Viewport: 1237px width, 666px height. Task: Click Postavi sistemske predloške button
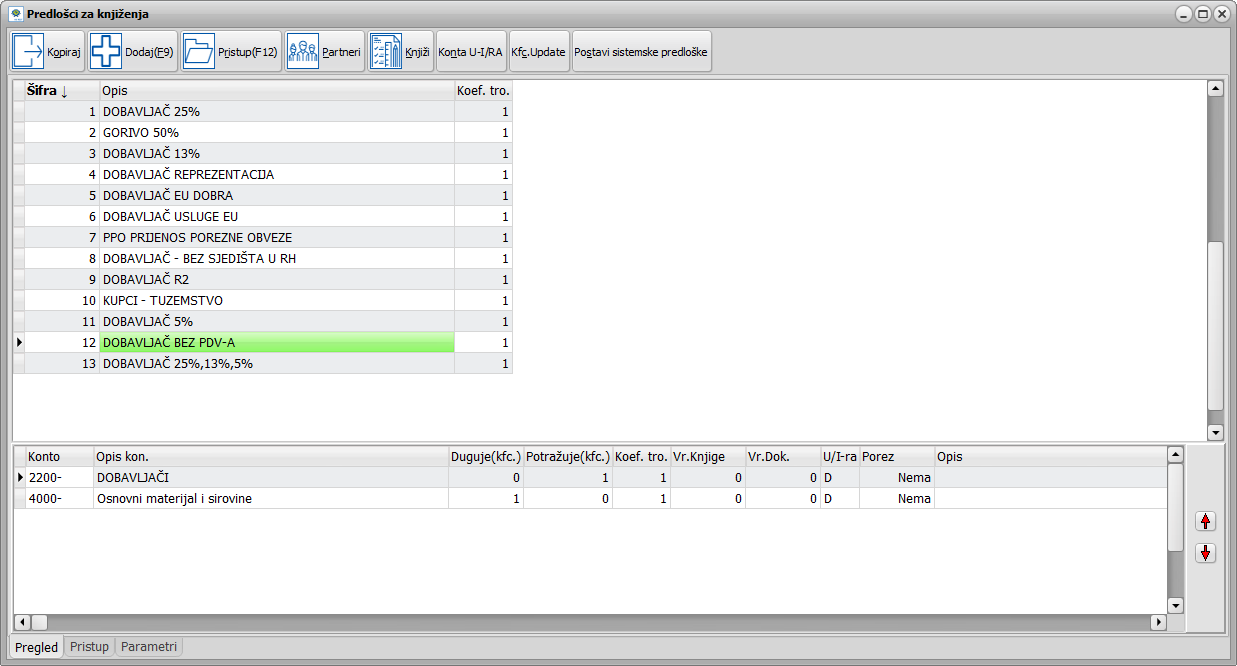(641, 51)
